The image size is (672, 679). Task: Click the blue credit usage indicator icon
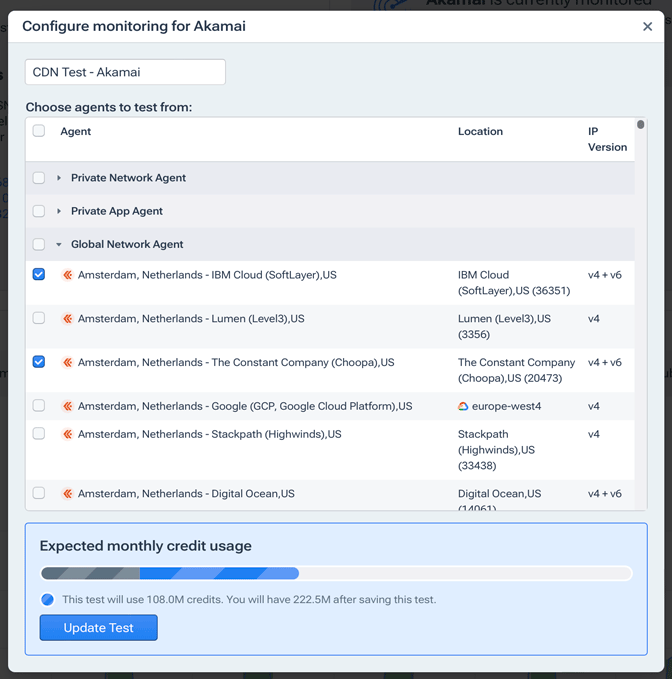pos(48,600)
